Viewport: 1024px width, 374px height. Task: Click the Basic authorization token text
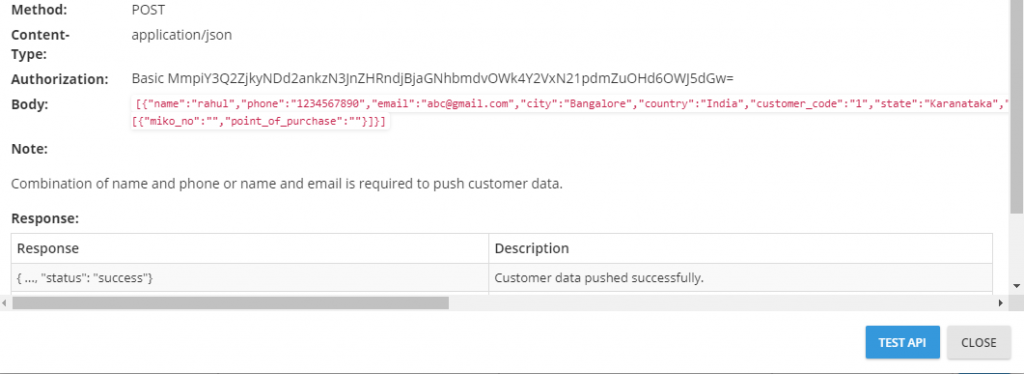point(433,79)
